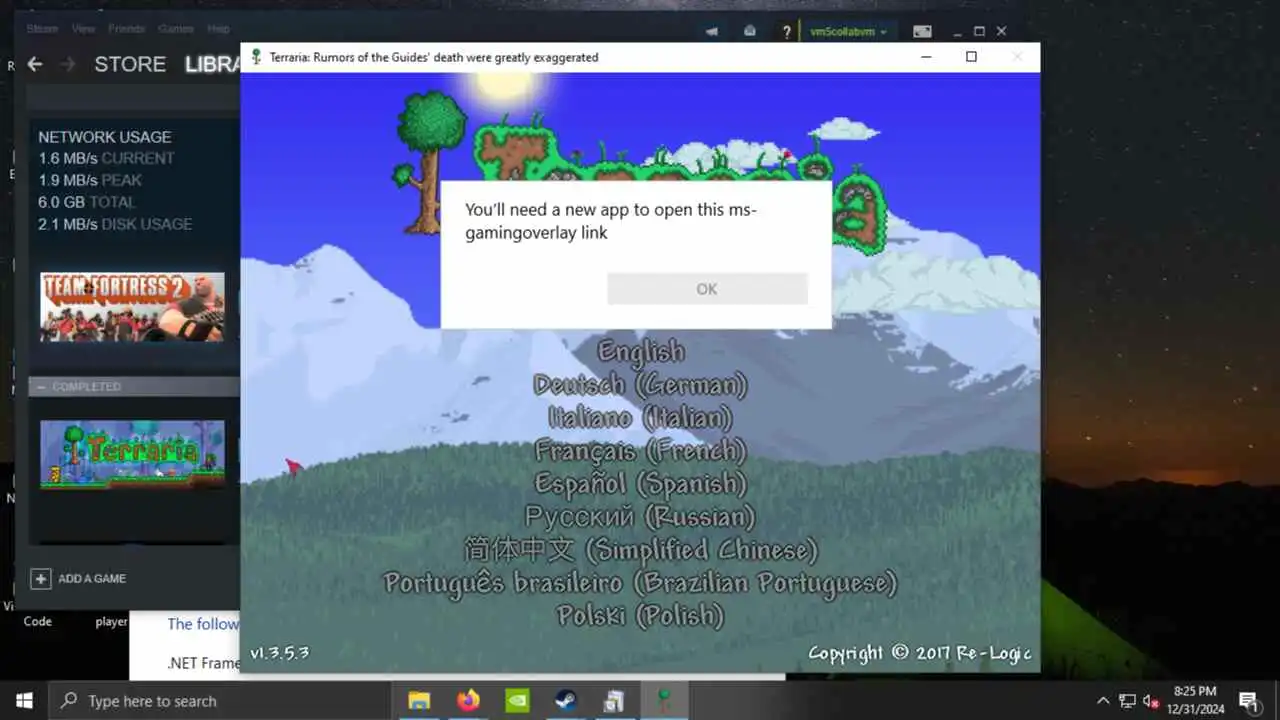1280x720 pixels.
Task: Open the Help menu in Steam
Action: pyautogui.click(x=218, y=29)
